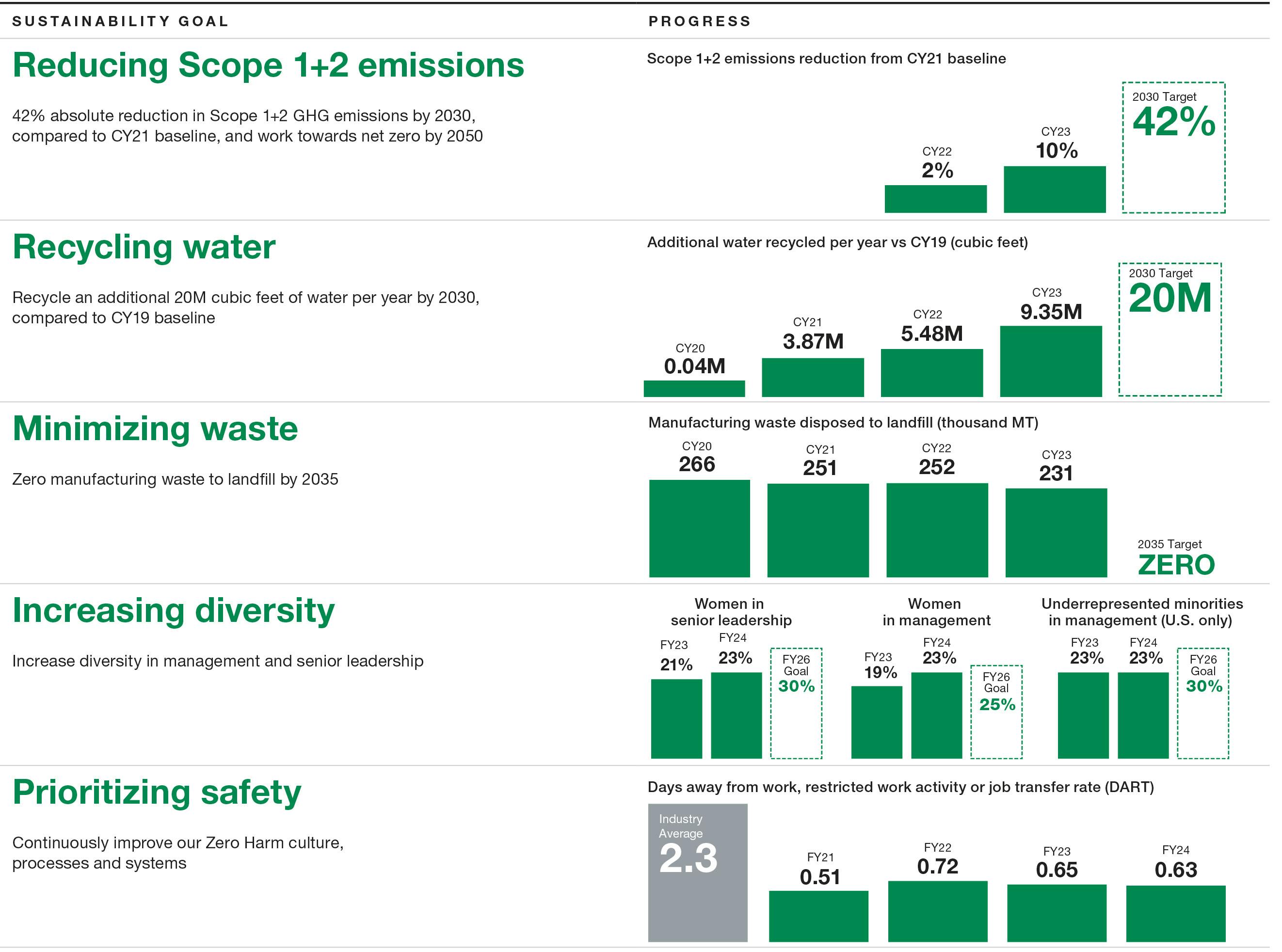The image size is (1282, 952).
Task: Click 'Underrepresented minorities in management (U.S. only)' label
Action: pyautogui.click(x=1142, y=612)
